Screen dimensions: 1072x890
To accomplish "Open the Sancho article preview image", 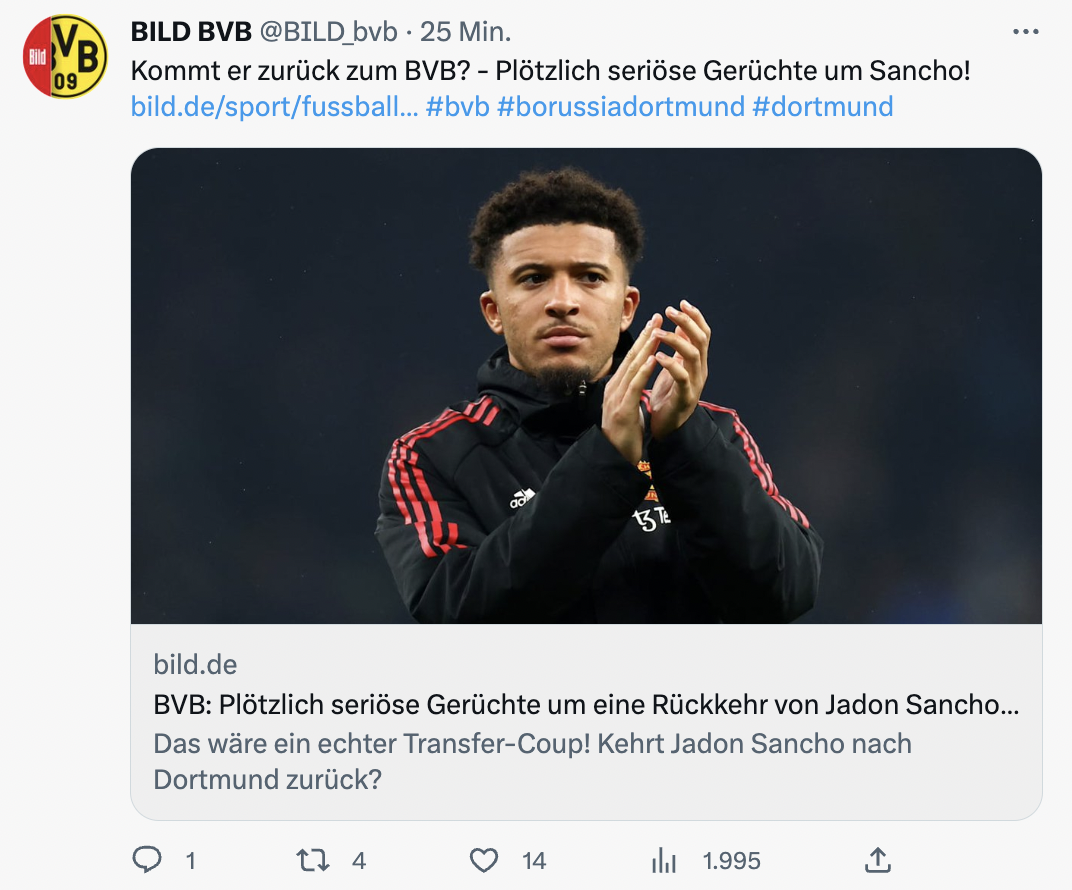I will click(586, 386).
